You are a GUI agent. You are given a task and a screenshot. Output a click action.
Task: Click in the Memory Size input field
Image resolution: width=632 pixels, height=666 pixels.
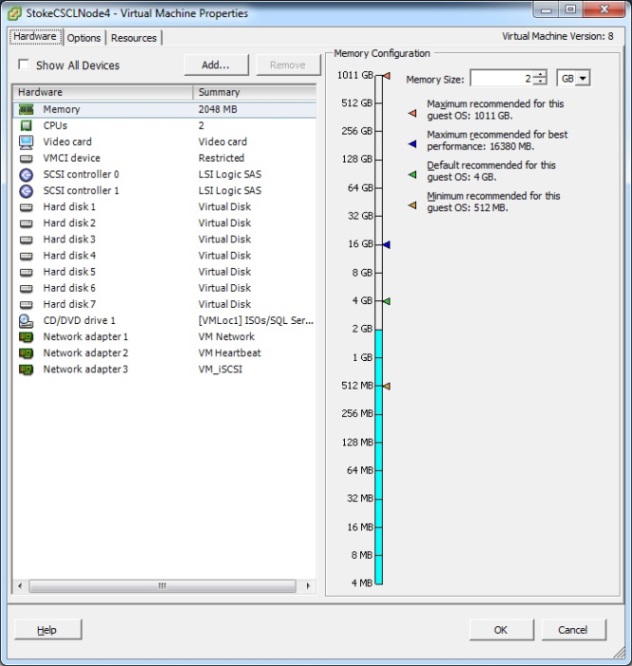click(x=502, y=78)
